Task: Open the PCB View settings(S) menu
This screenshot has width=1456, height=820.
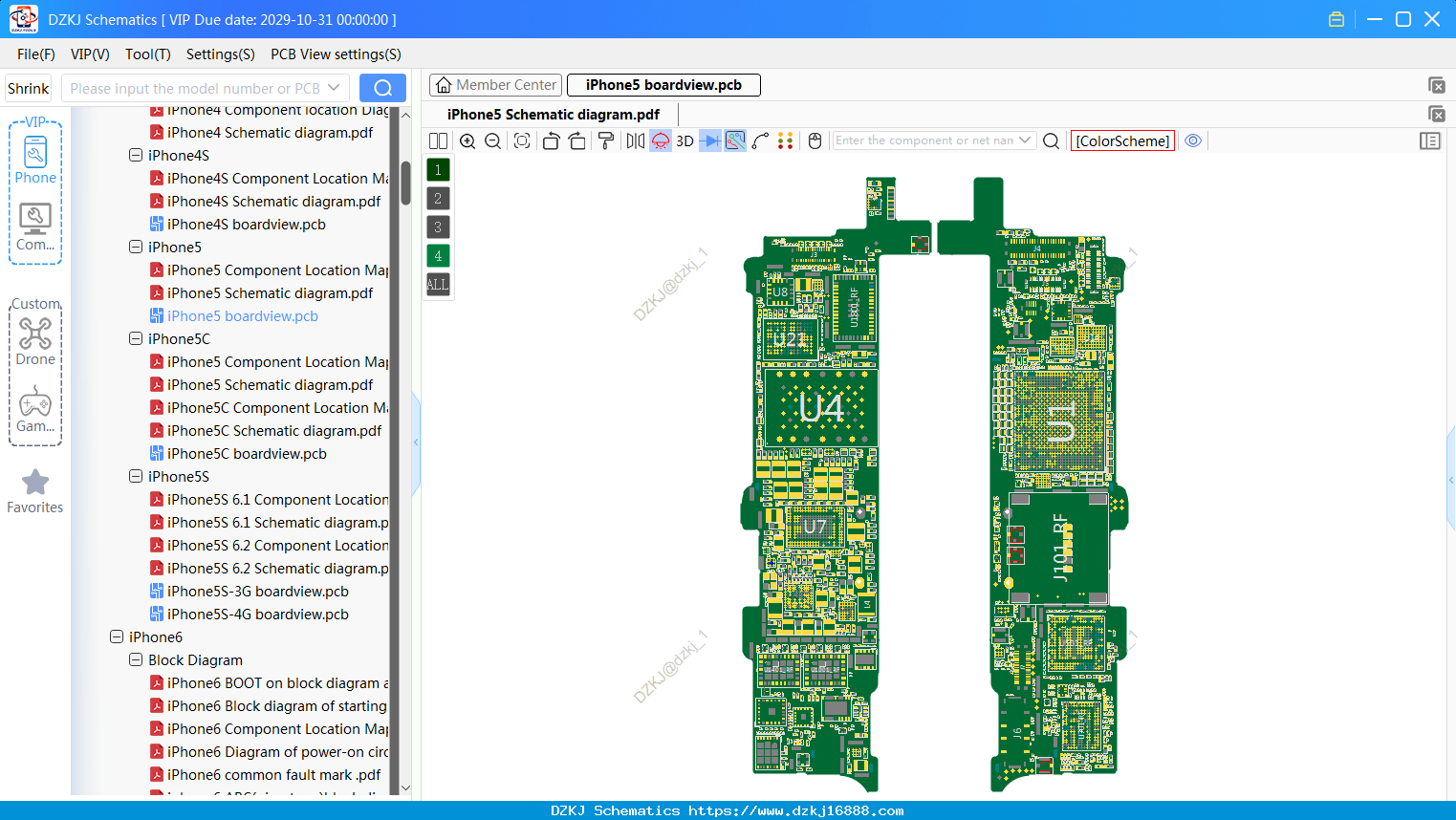Action: tap(336, 54)
